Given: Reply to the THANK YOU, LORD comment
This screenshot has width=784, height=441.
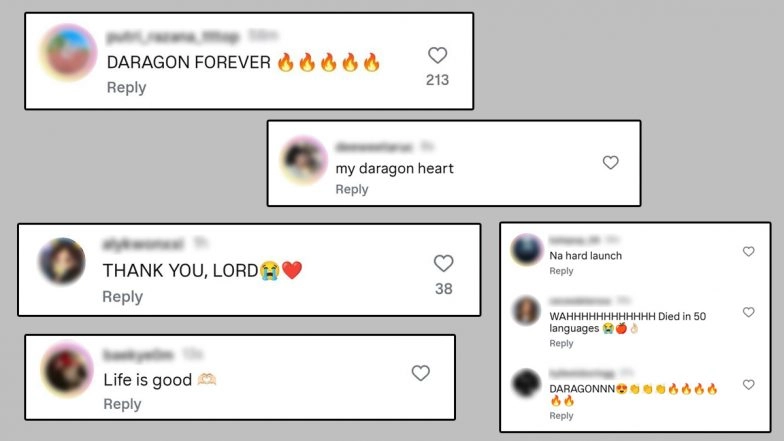Looking at the screenshot, I should coord(122,296).
